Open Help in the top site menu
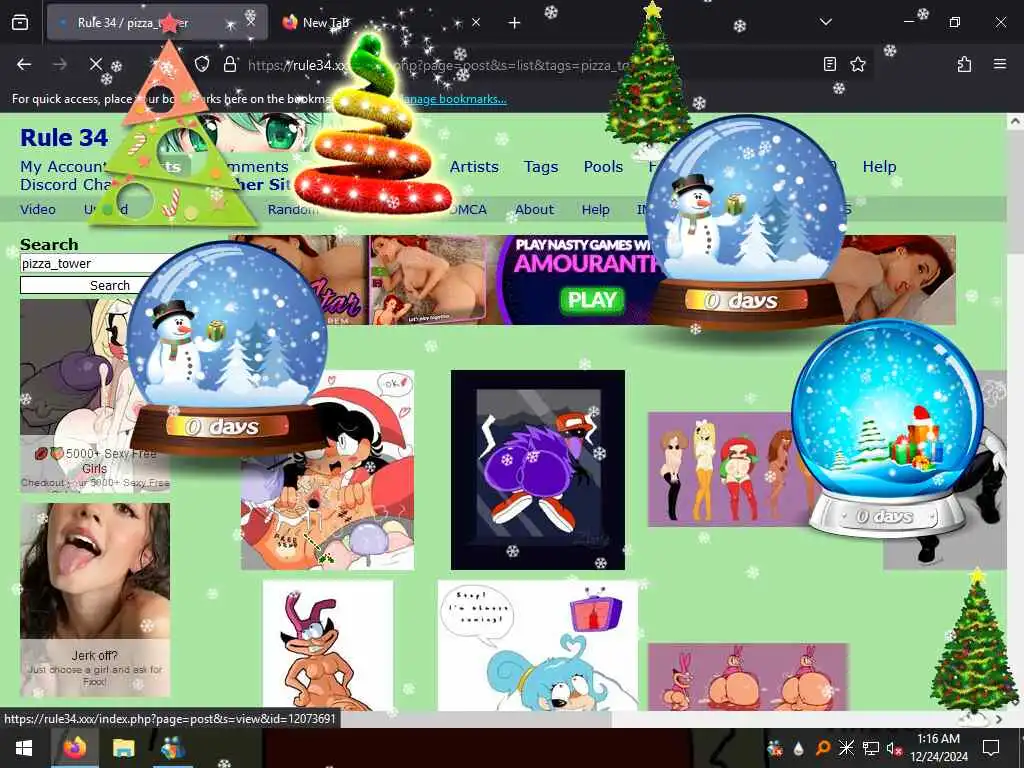The height and width of the screenshot is (768, 1024). pos(879,167)
